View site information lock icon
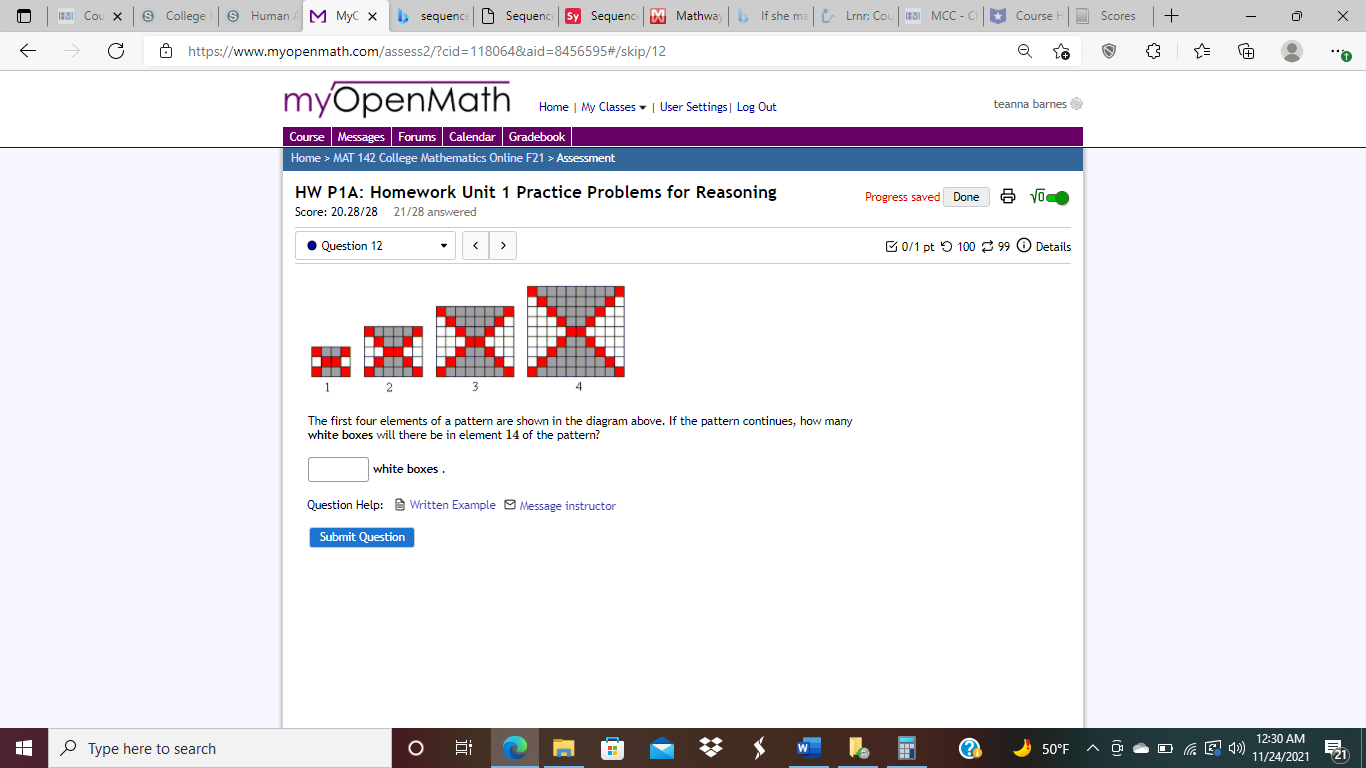Viewport: 1366px width, 768px height. (166, 51)
